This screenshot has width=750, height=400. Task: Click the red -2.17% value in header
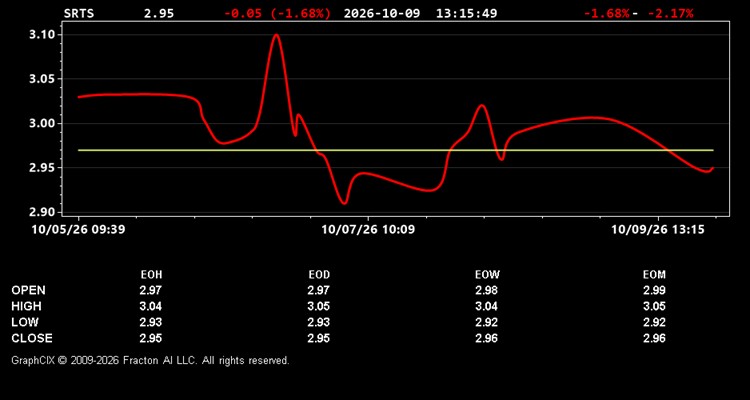[x=670, y=13]
